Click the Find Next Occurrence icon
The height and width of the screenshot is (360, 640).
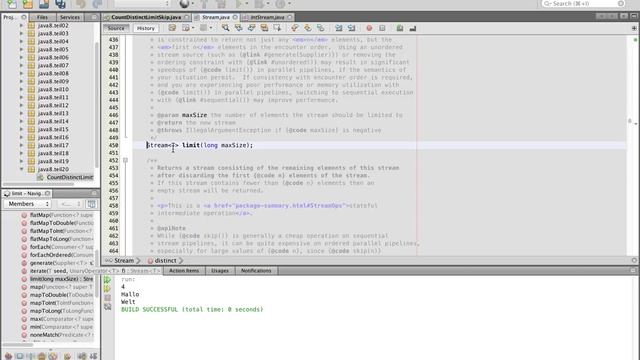click(251, 28)
